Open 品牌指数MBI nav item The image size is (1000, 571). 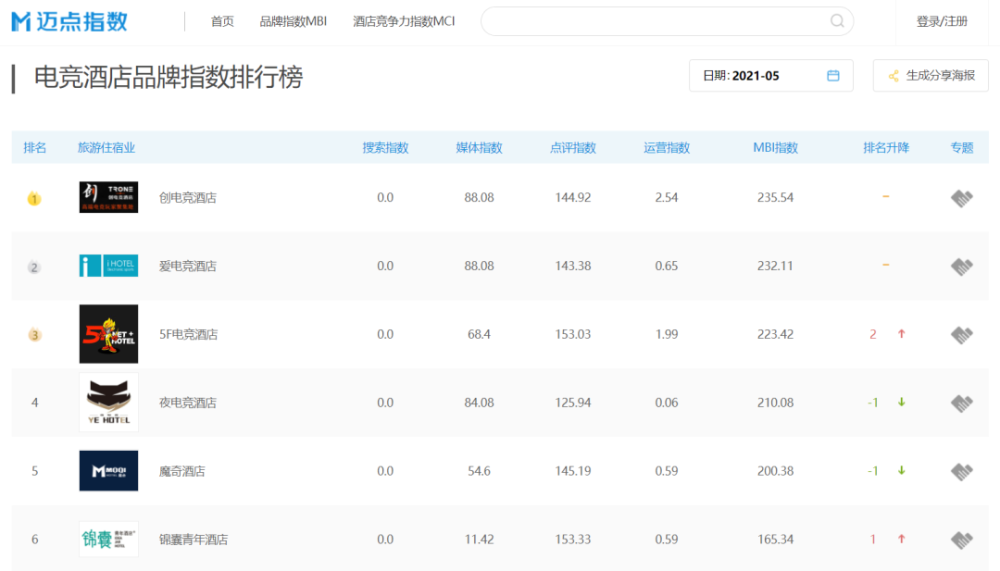tap(293, 21)
